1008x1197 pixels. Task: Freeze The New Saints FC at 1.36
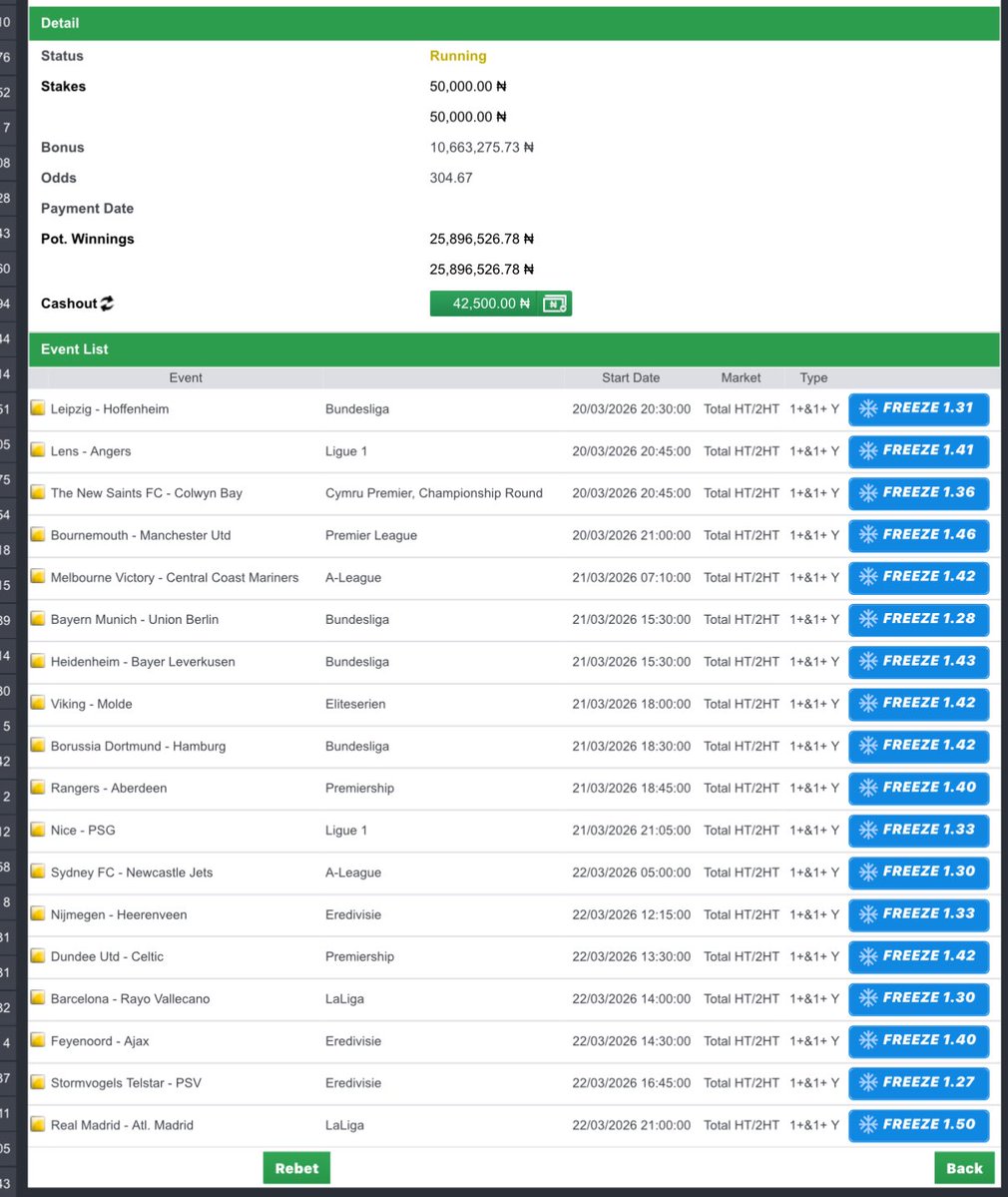919,492
